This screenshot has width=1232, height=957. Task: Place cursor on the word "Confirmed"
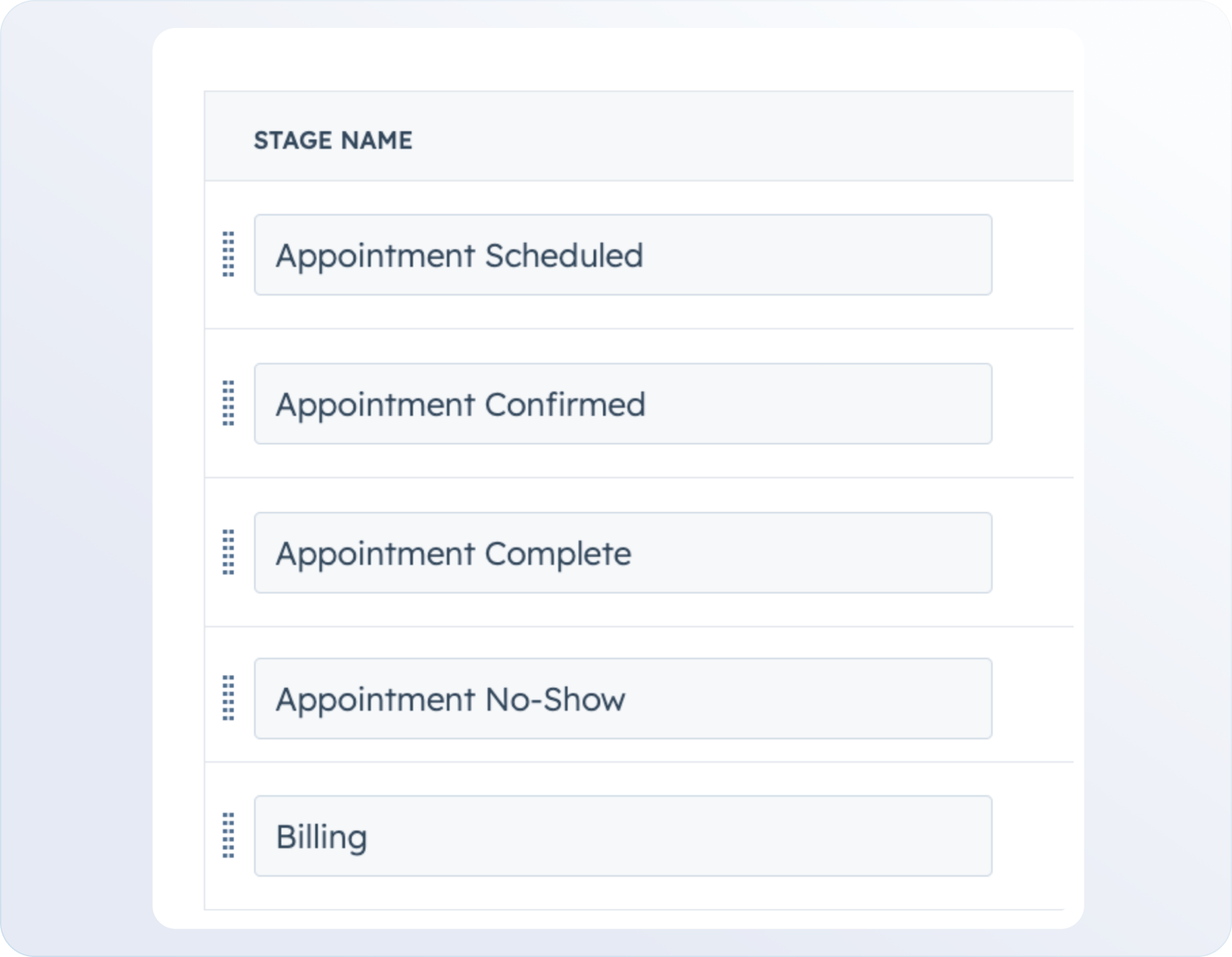(x=565, y=405)
